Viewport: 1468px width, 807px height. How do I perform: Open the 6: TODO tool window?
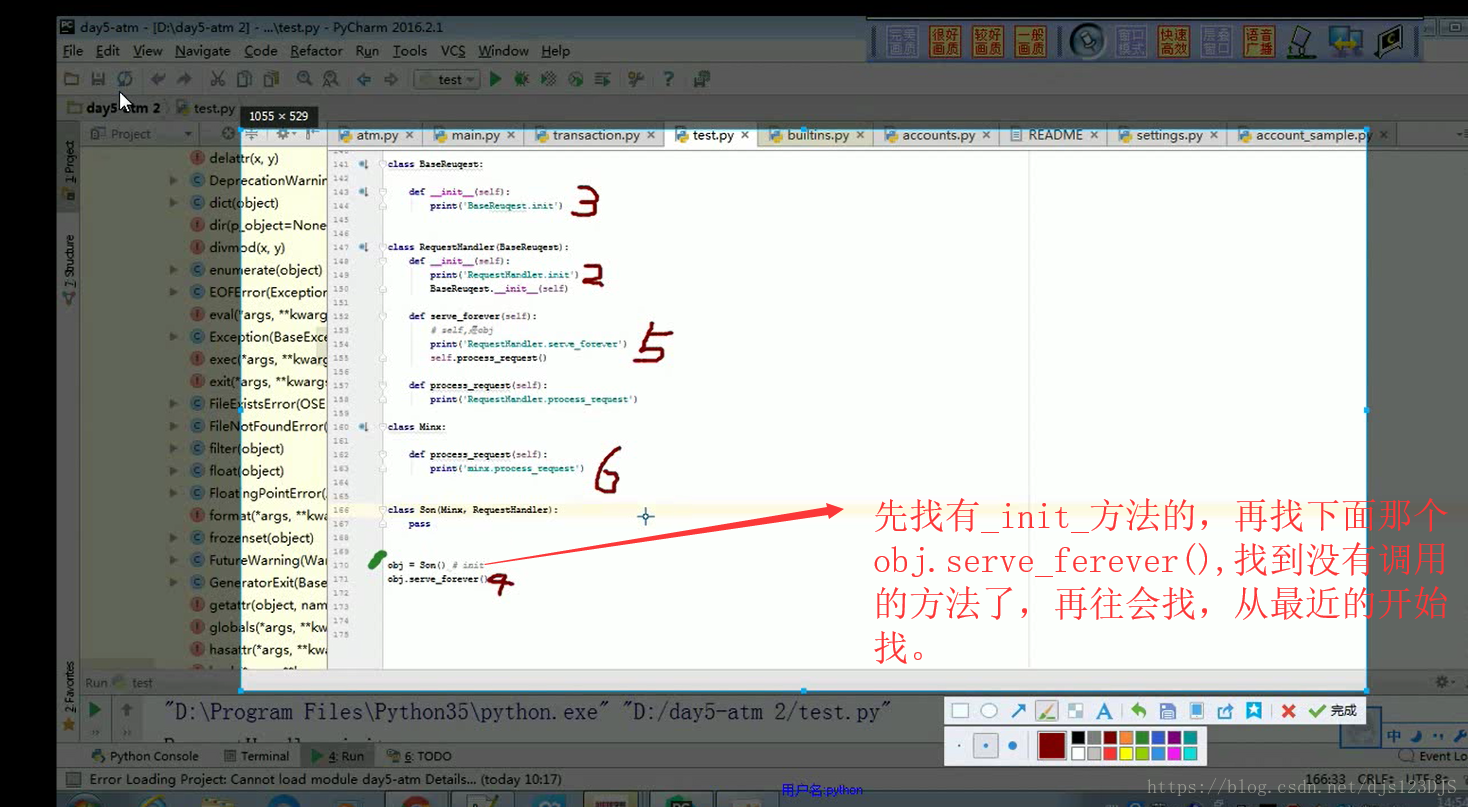(420, 756)
